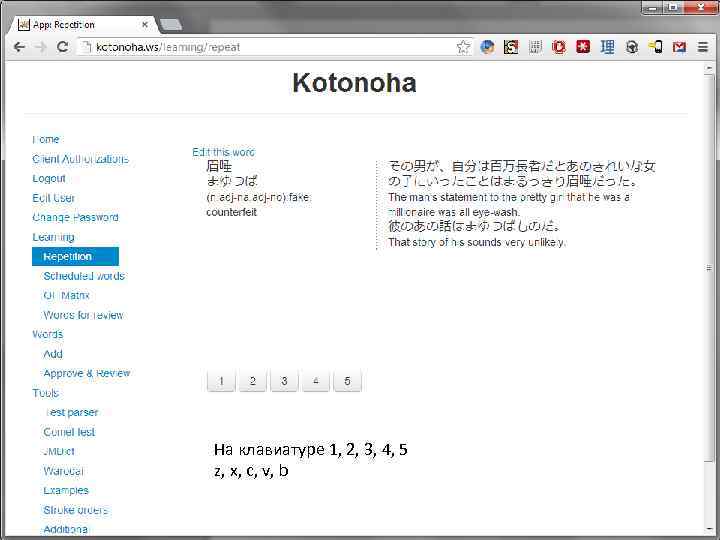This screenshot has width=720, height=540.
Task: Rate the word with button 2
Action: coord(253,381)
